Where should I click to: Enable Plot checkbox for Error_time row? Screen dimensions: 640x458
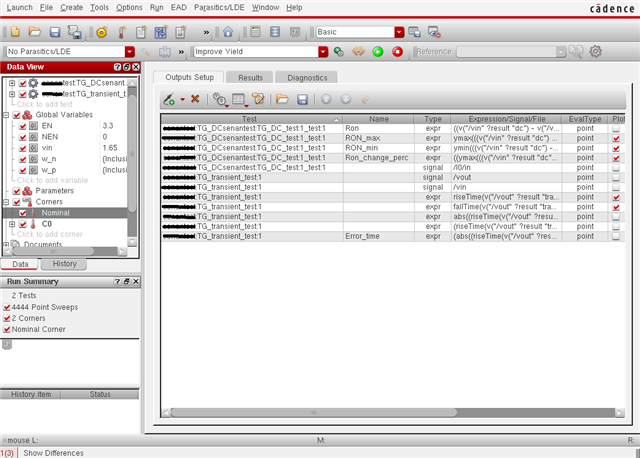[x=616, y=236]
